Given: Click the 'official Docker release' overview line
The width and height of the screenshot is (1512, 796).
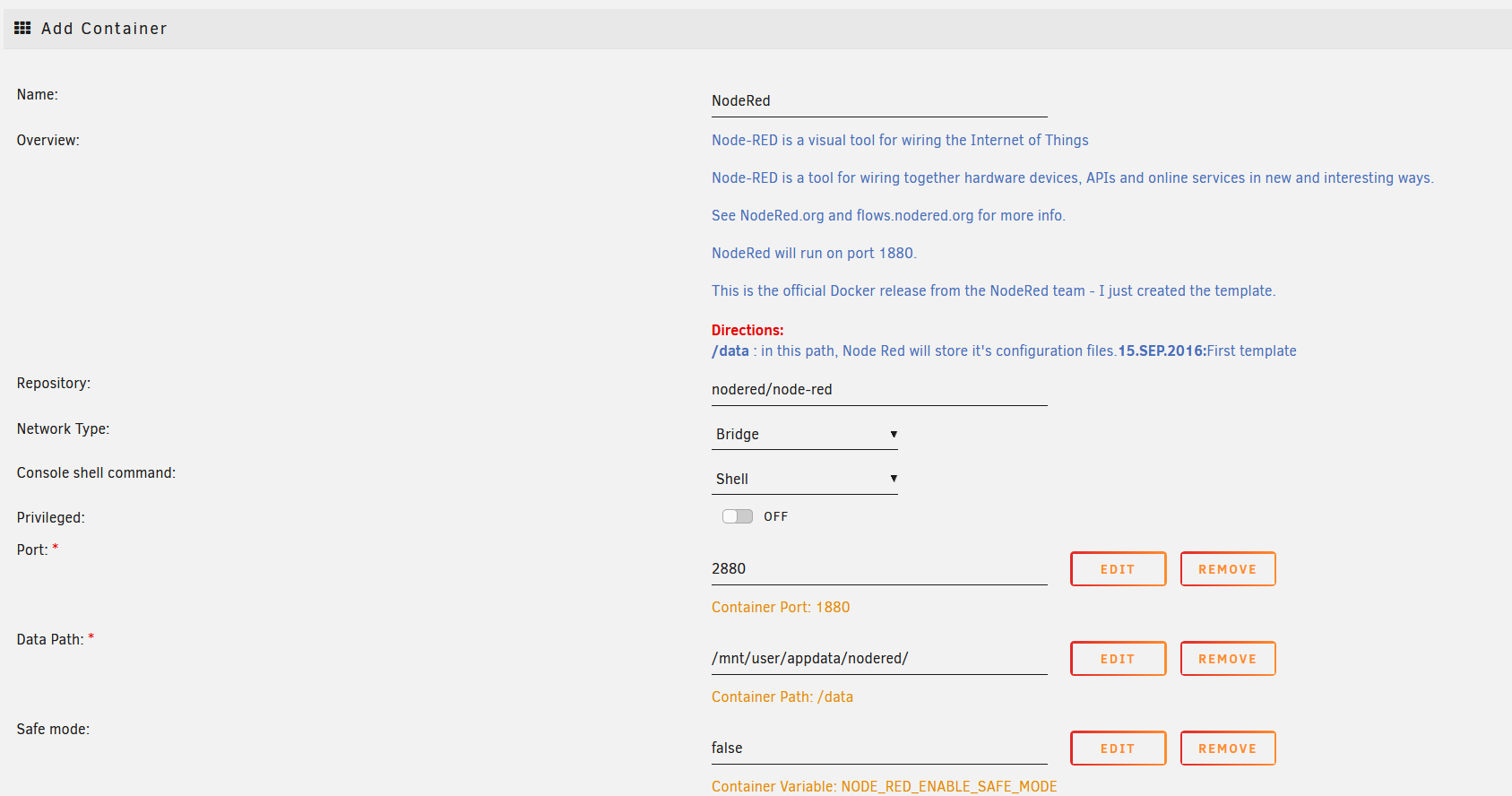Looking at the screenshot, I should 993,290.
